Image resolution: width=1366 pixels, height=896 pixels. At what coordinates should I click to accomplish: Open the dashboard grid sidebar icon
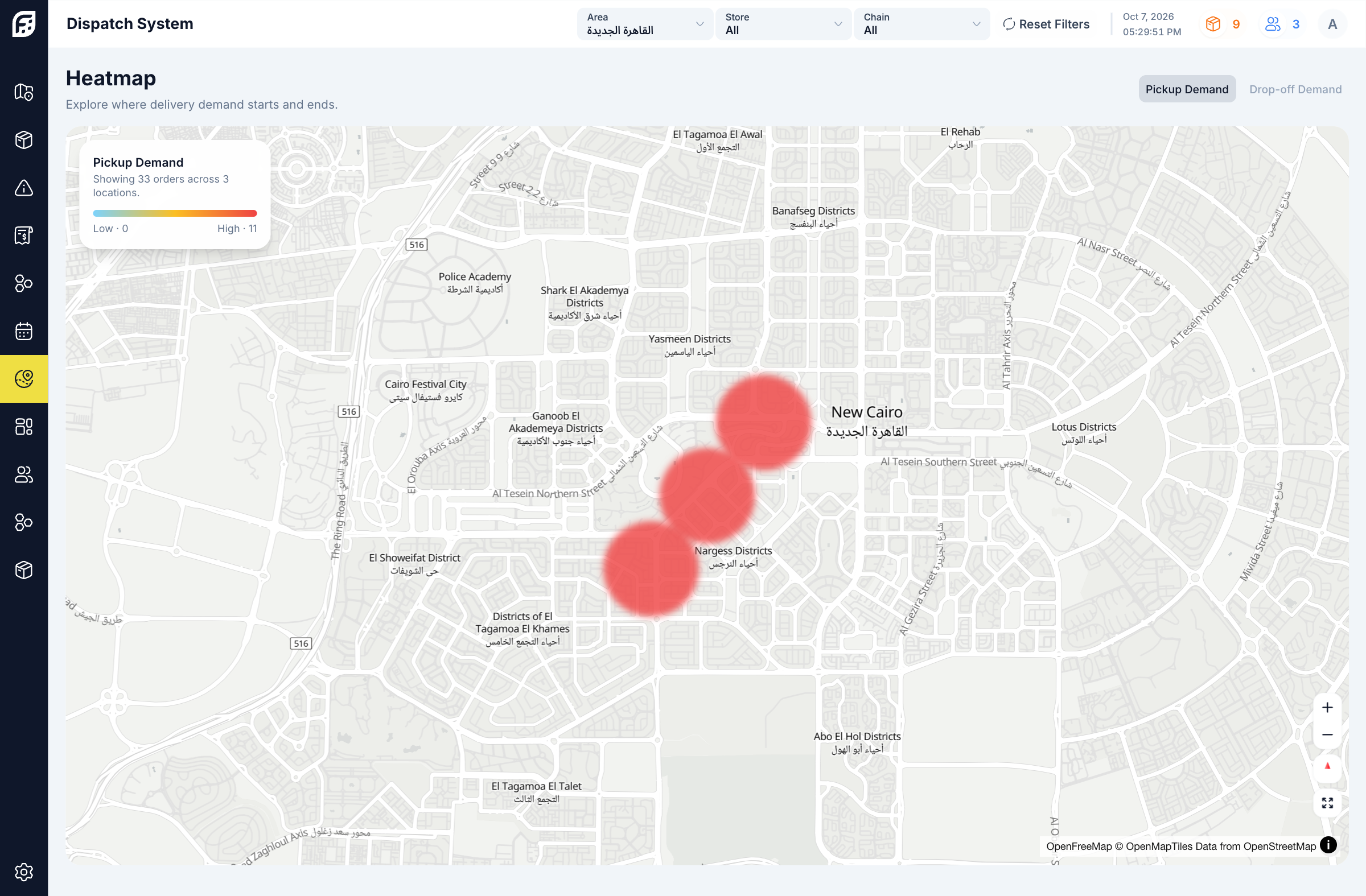pos(23,426)
